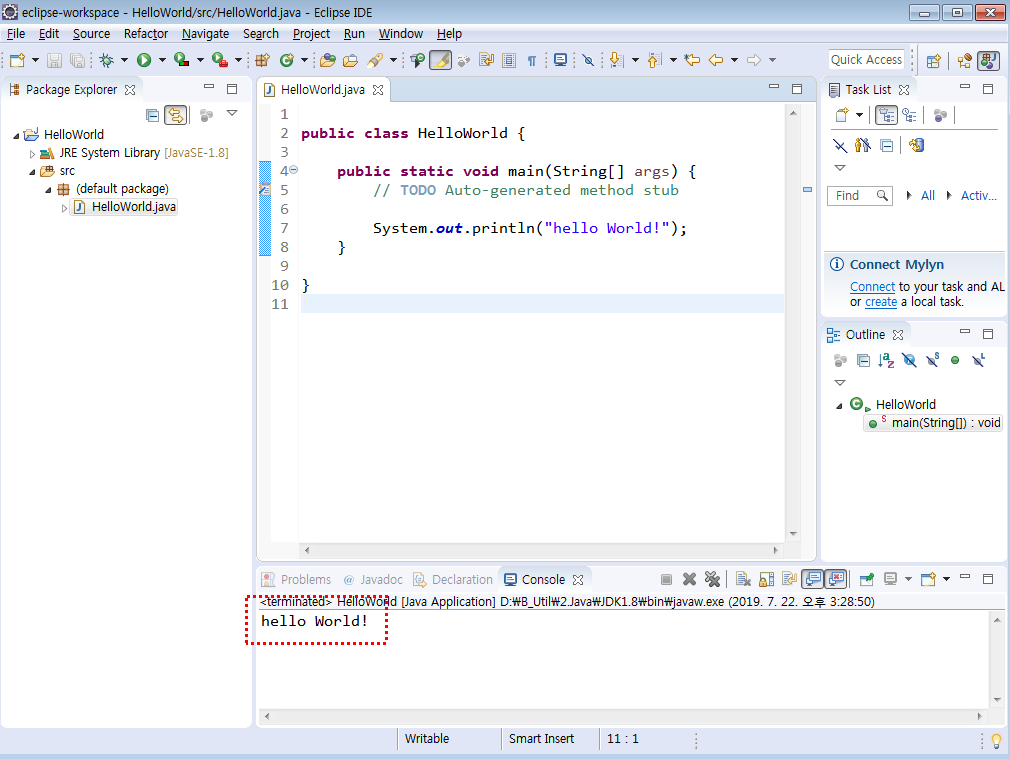The height and width of the screenshot is (759, 1010).
Task: Expand JRE System Library node
Action: tap(32, 153)
